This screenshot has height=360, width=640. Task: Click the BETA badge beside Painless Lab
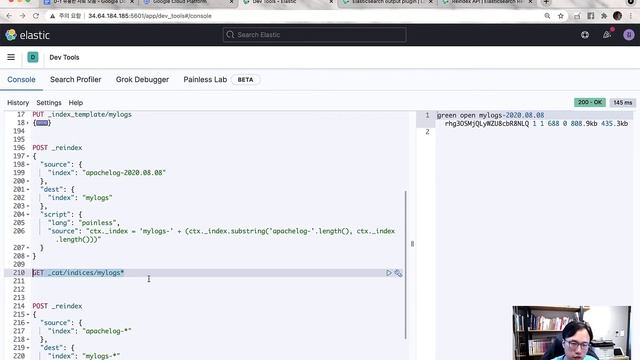pyautogui.click(x=245, y=80)
